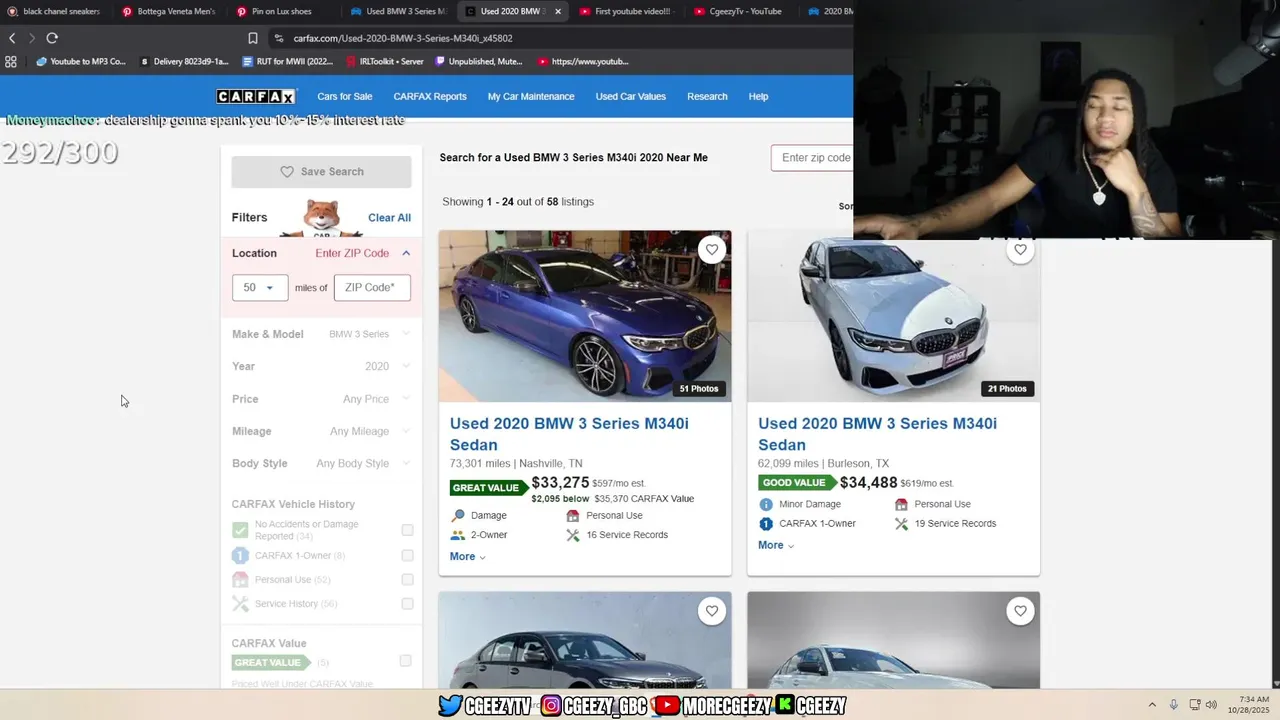The image size is (1280, 720).
Task: Favorite the white BMW bottom-right listing
Action: pyautogui.click(x=1020, y=611)
